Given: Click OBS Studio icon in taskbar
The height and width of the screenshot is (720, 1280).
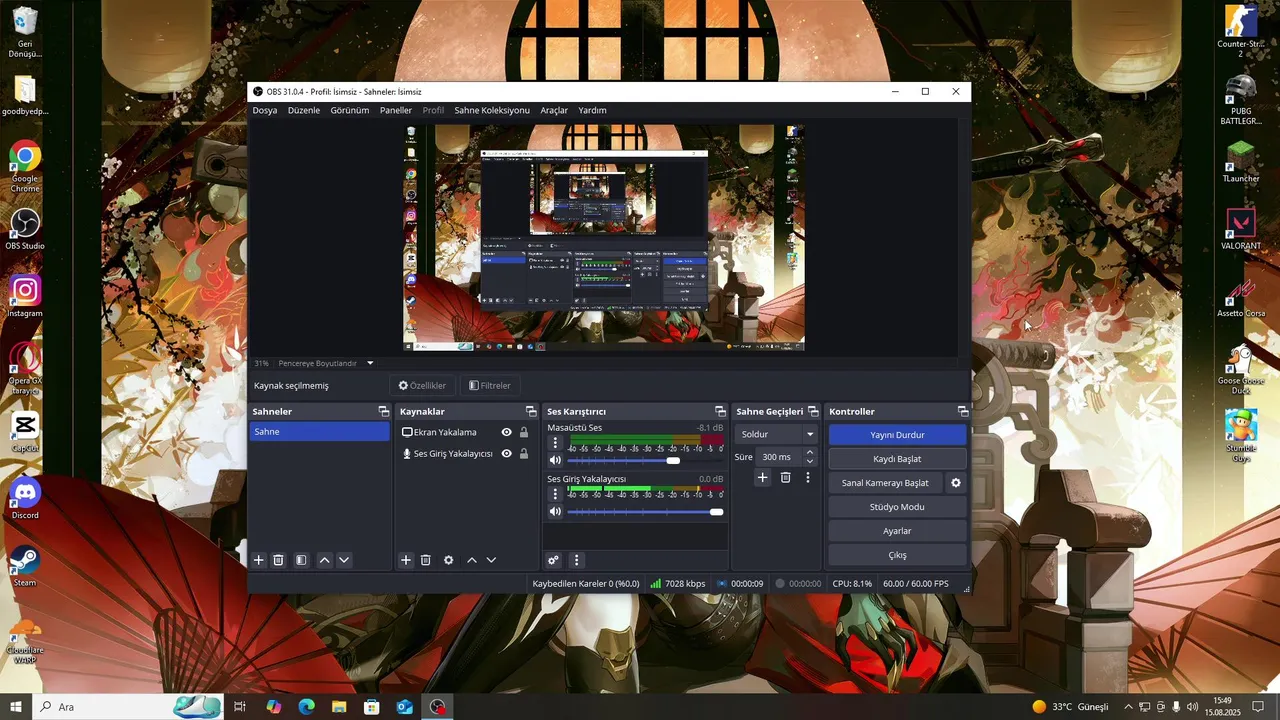Looking at the screenshot, I should (437, 707).
